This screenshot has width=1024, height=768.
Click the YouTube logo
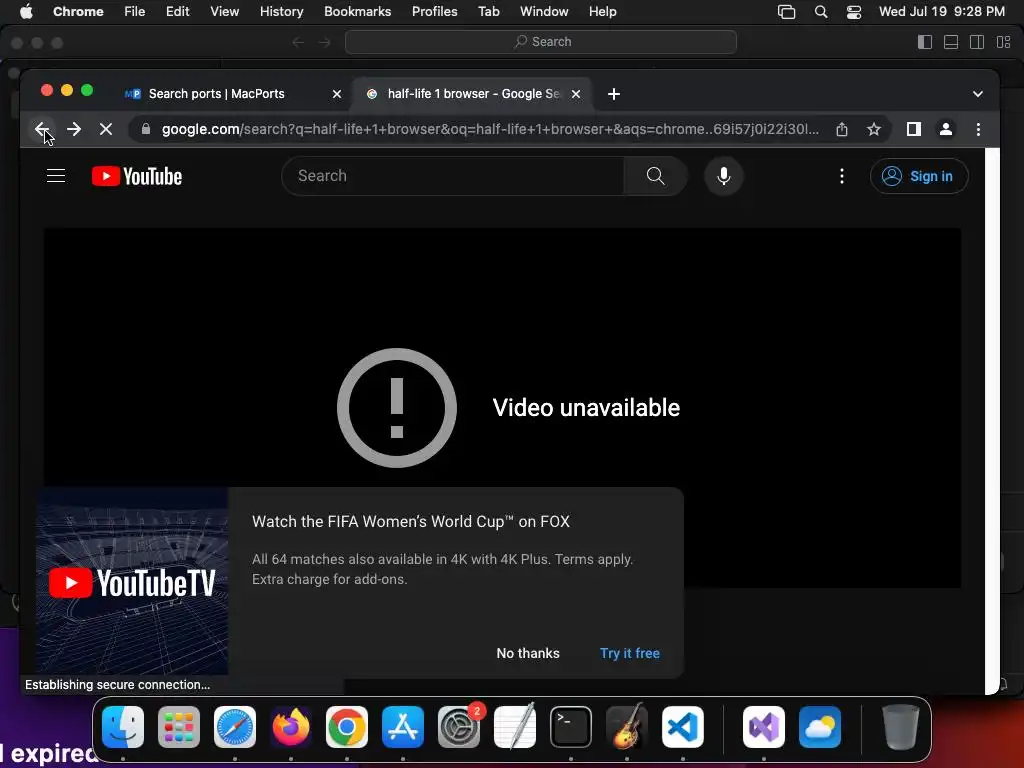pos(137,176)
